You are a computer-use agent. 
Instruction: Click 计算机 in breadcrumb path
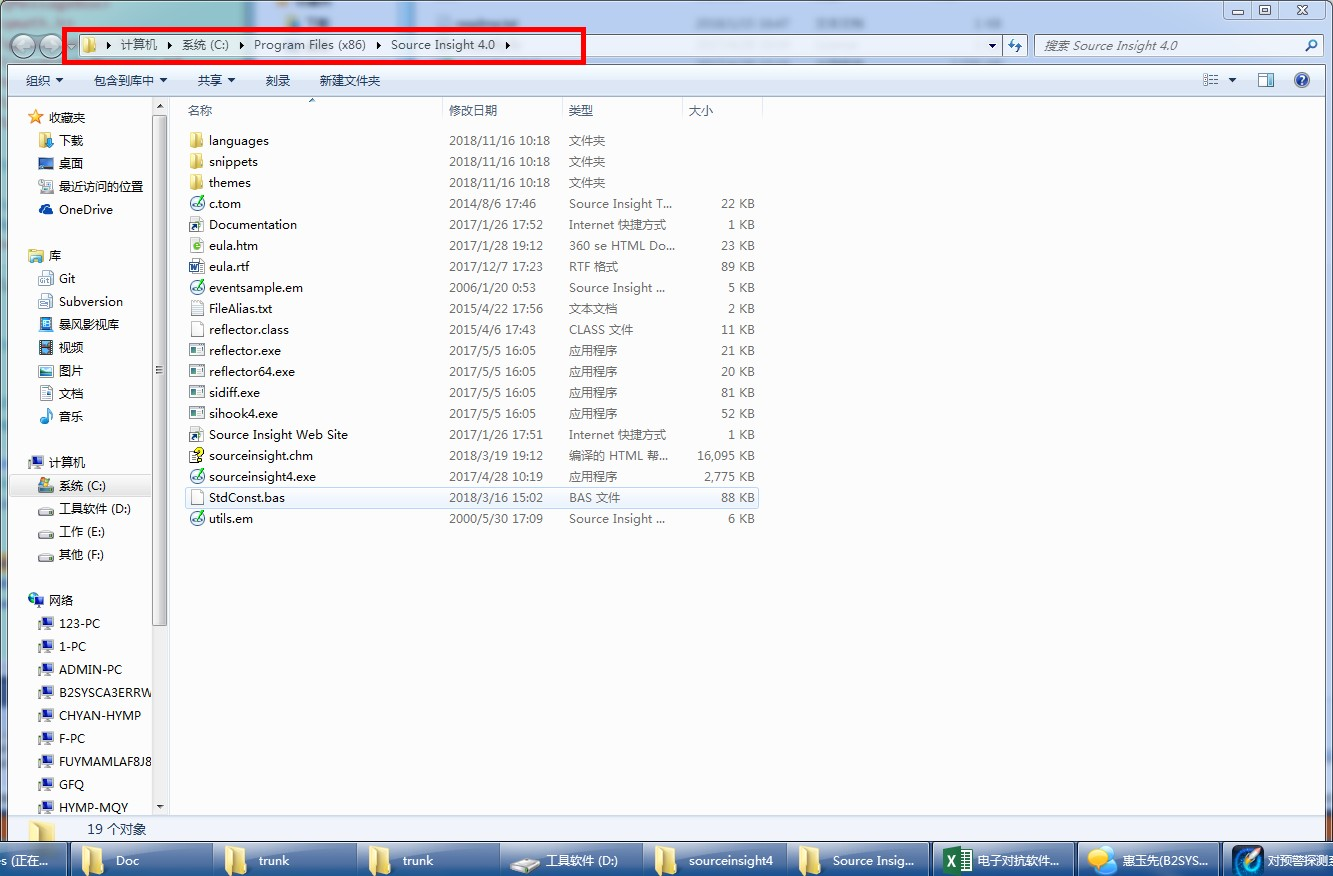click(x=139, y=45)
